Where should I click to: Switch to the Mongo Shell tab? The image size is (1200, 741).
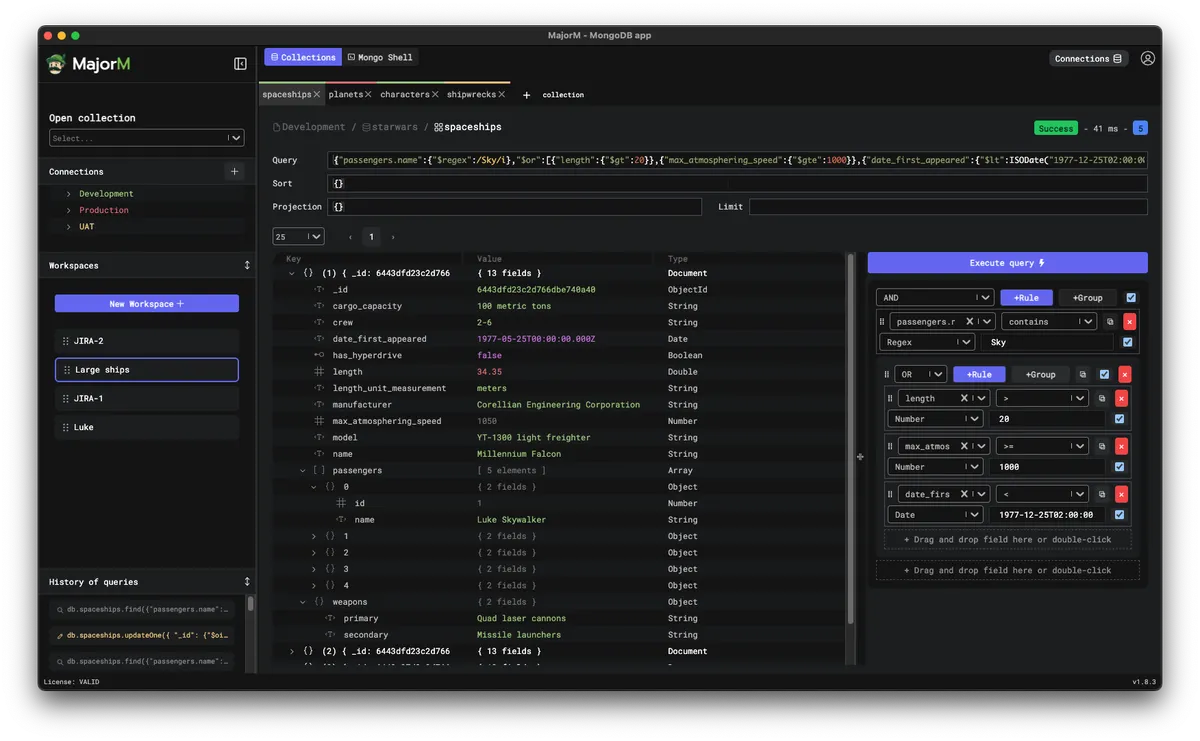[x=380, y=58]
